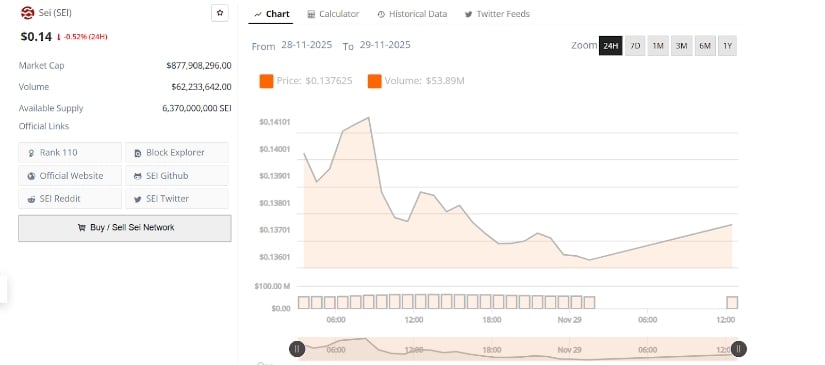Click the red 24H price-down arrow
Image resolution: width=825 pixels, height=365 pixels.
click(x=58, y=37)
